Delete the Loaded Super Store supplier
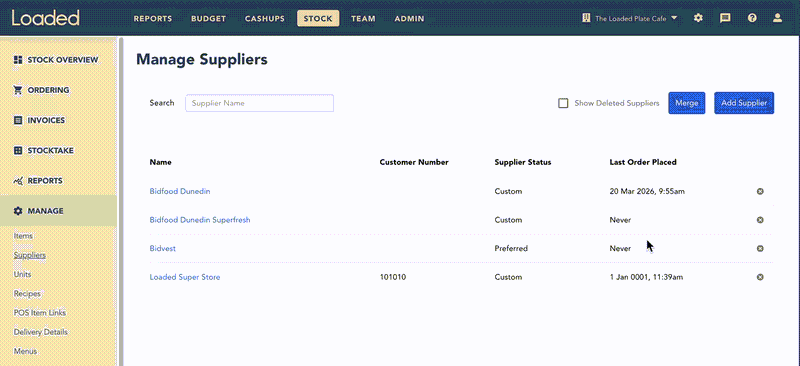This screenshot has height=366, width=800. click(760, 277)
